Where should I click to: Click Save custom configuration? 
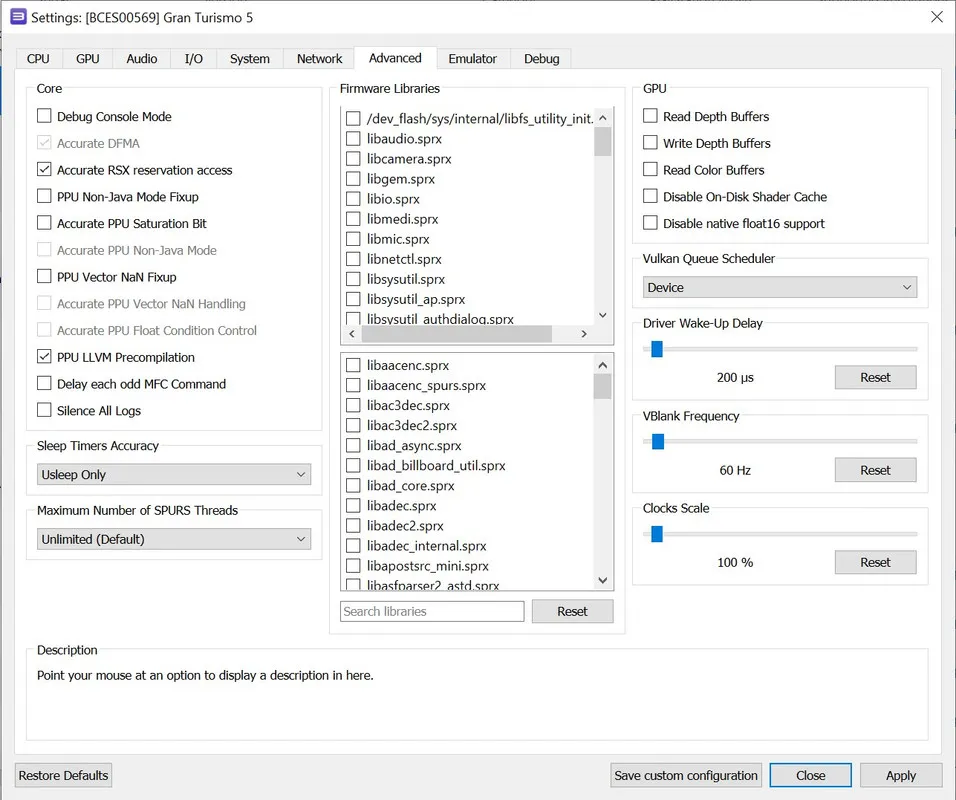point(686,775)
